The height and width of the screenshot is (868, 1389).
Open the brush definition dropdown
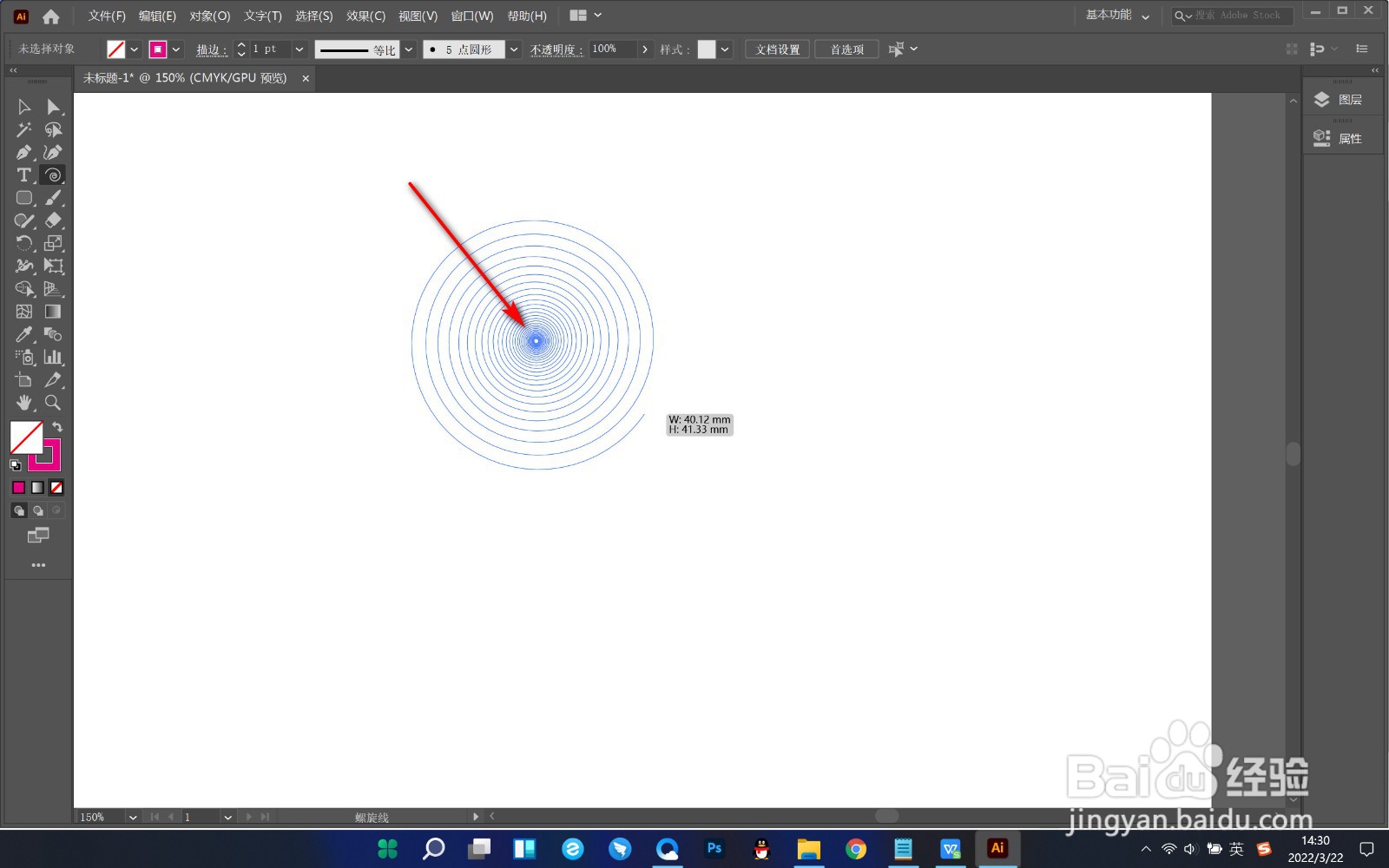tap(514, 49)
